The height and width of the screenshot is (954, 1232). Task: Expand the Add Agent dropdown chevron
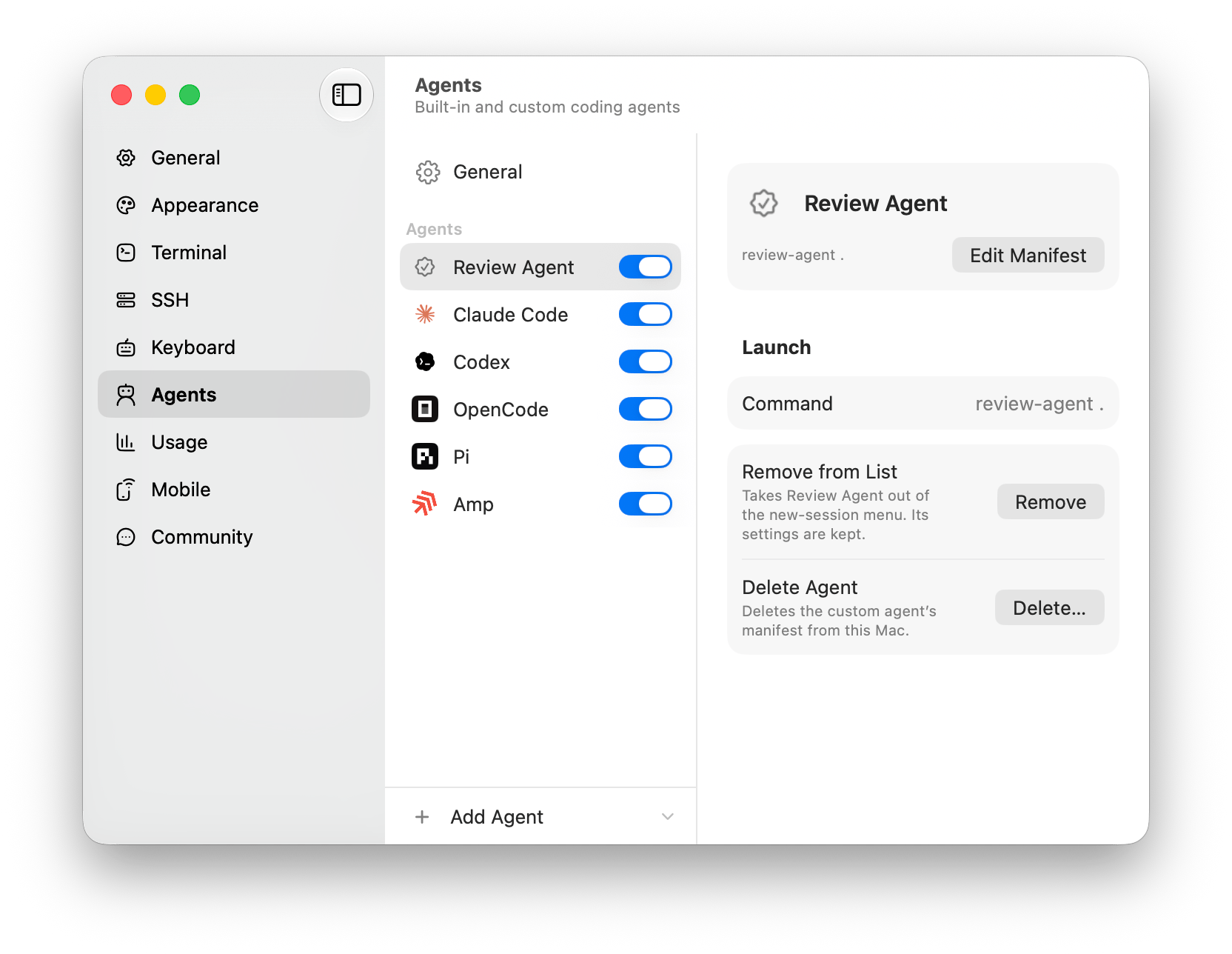click(x=668, y=816)
